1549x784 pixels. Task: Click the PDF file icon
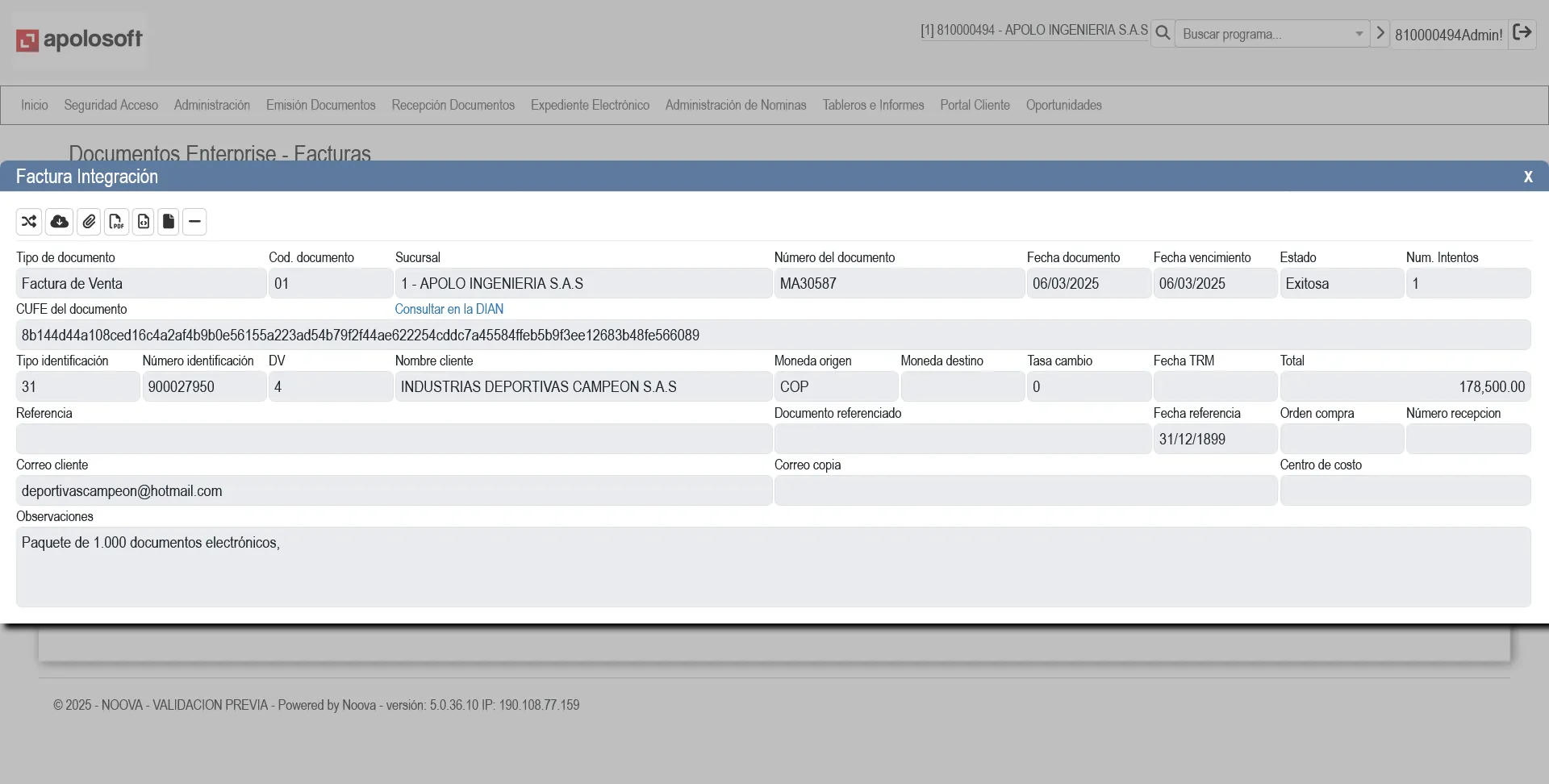click(116, 222)
